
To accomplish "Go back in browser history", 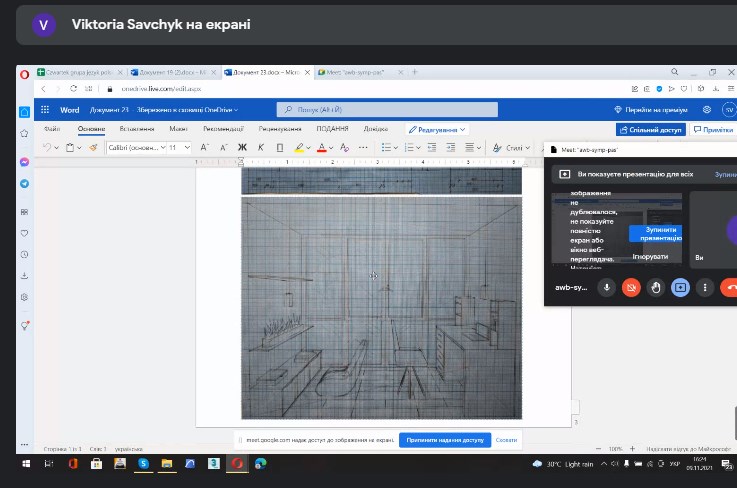I will (x=43, y=88).
